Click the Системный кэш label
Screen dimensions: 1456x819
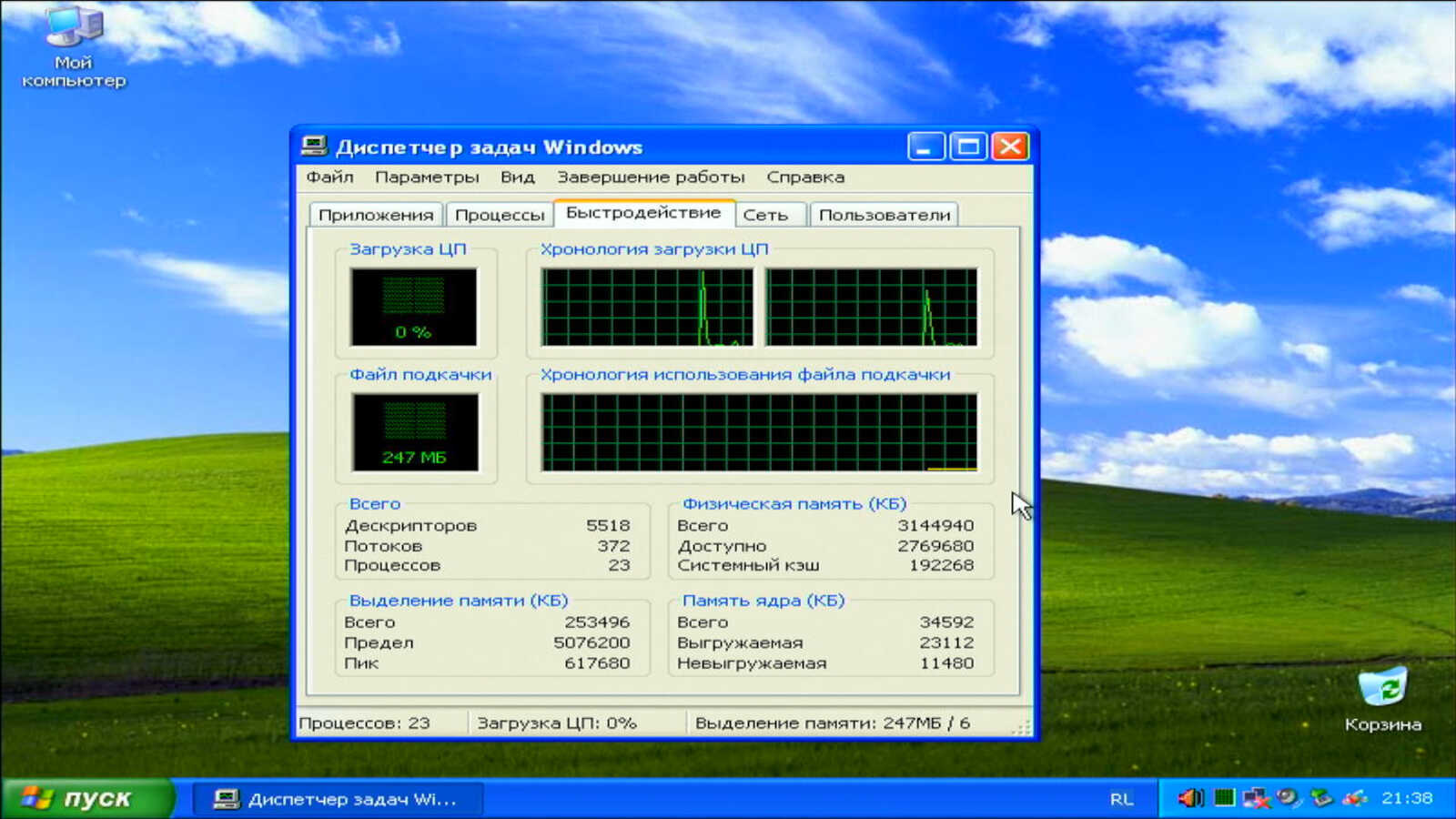(748, 565)
